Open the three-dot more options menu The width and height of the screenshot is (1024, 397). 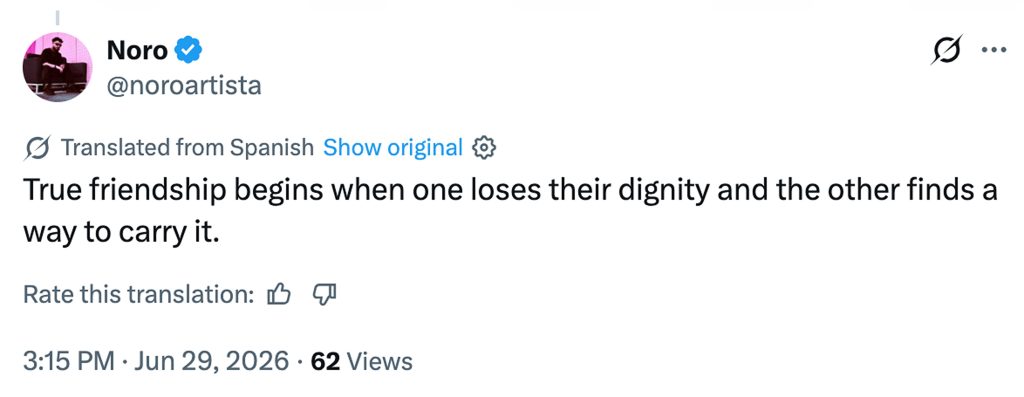[x=996, y=50]
